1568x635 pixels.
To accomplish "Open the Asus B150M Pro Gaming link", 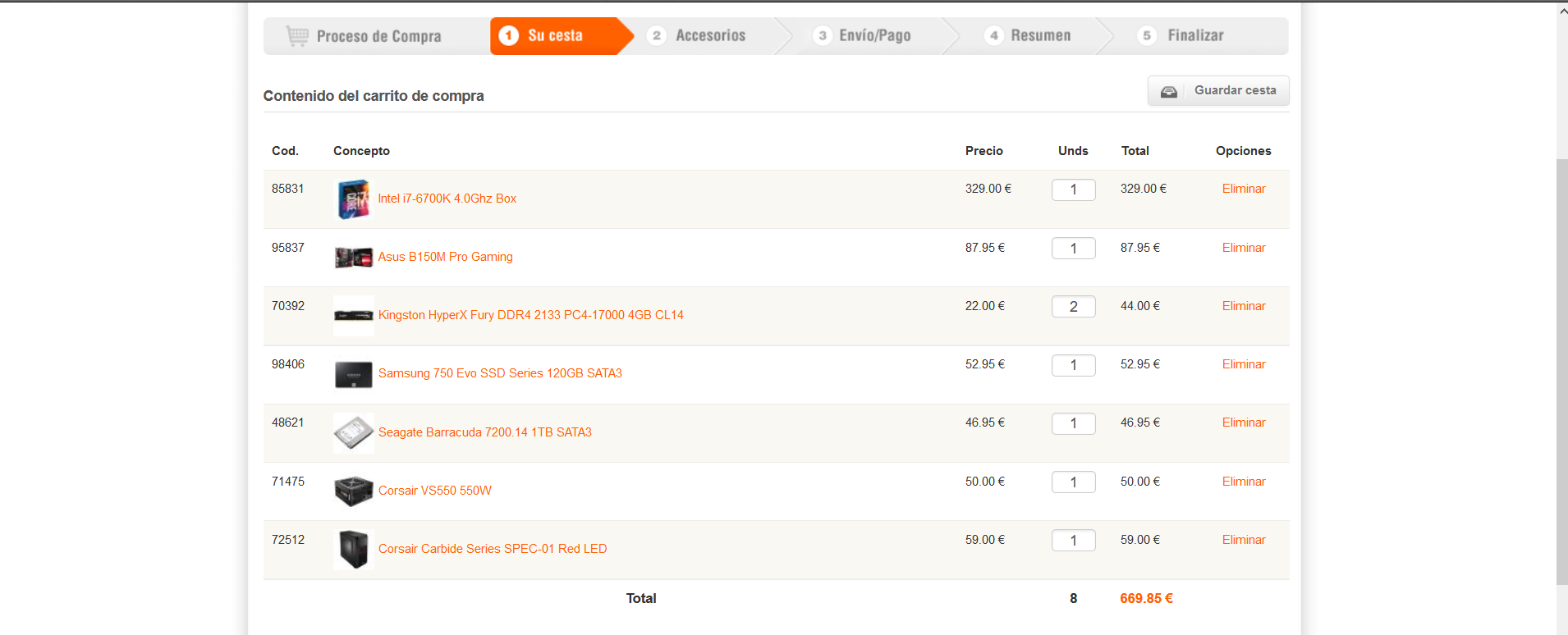I will tap(446, 257).
